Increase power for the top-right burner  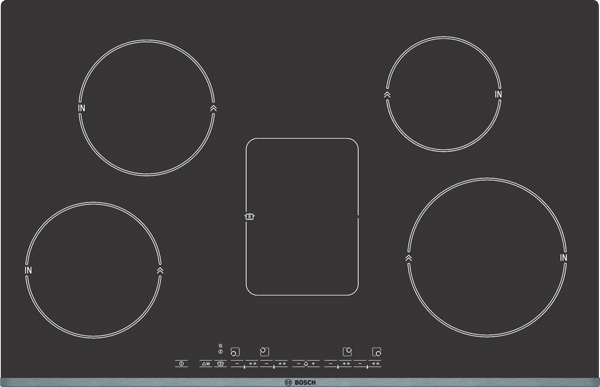(345, 364)
